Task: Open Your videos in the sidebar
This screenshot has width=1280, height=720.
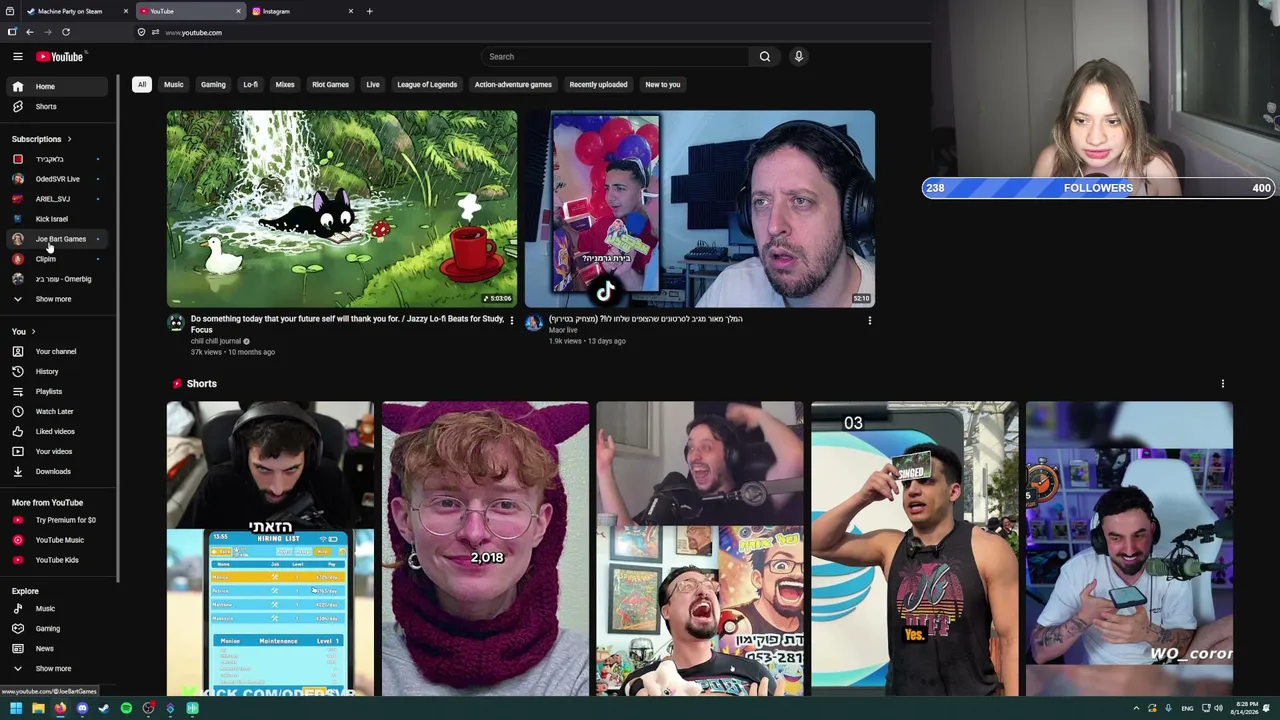Action: pyautogui.click(x=56, y=451)
